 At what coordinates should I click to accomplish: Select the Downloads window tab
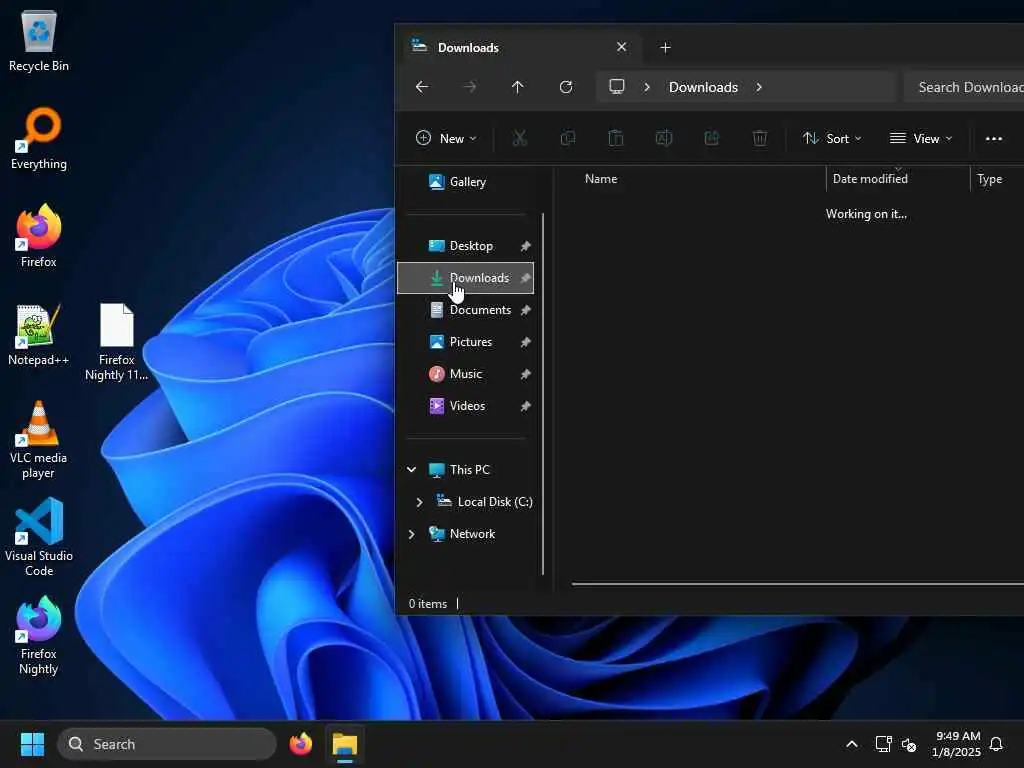[x=519, y=47]
